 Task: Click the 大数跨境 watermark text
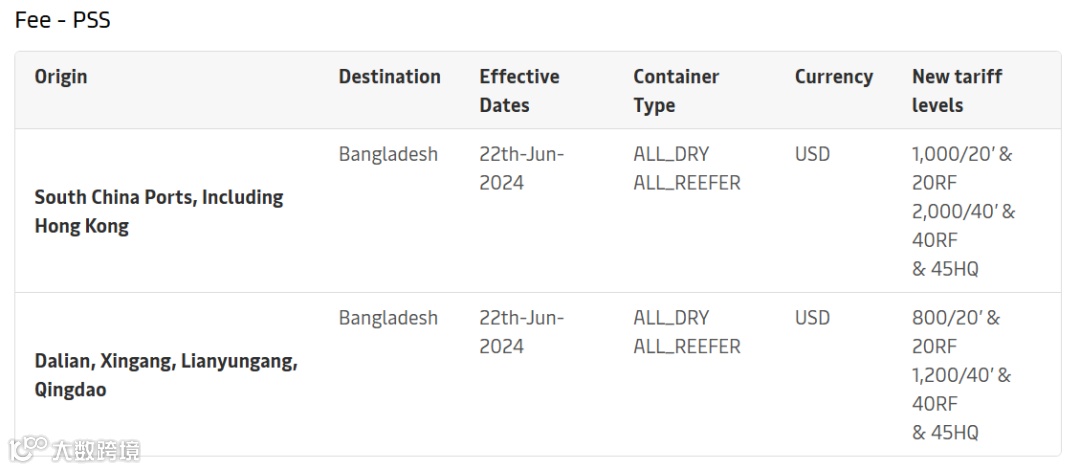96,450
